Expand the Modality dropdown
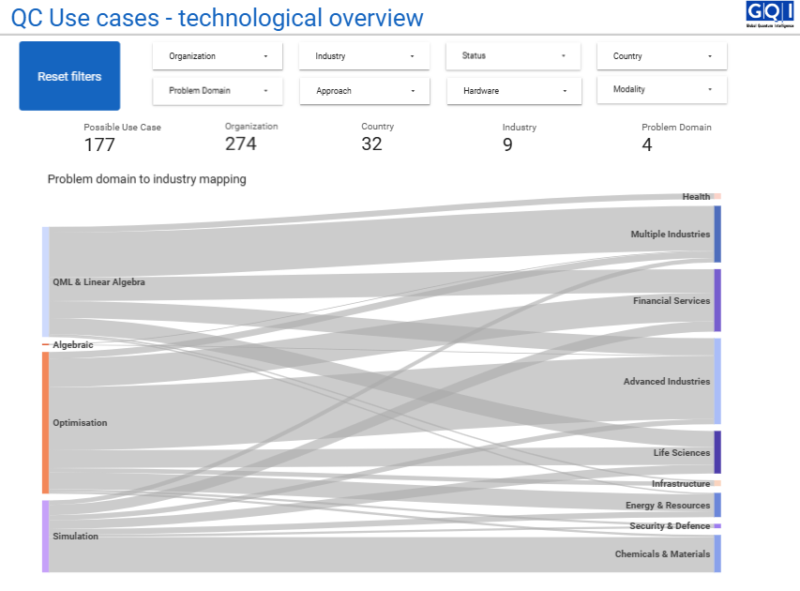Image resolution: width=800 pixels, height=591 pixels. pyautogui.click(x=661, y=90)
